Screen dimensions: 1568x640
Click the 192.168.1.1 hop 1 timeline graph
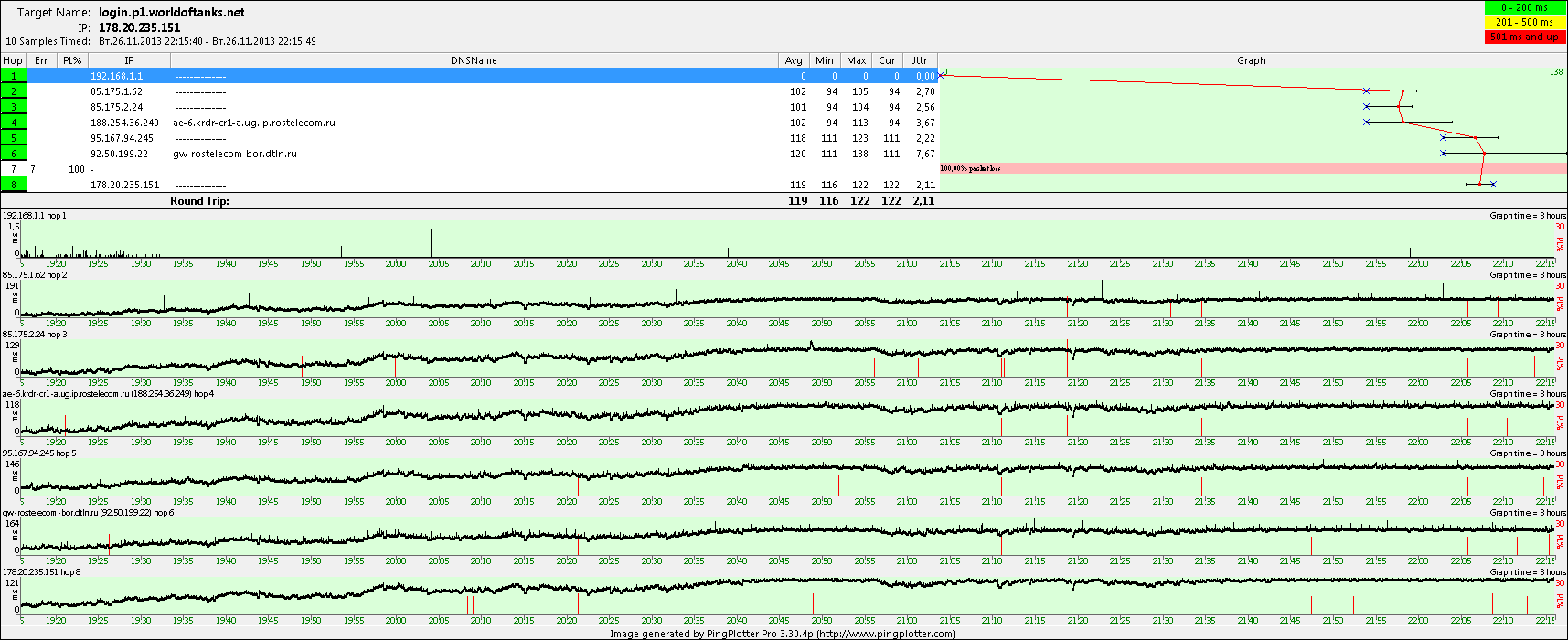point(786,240)
